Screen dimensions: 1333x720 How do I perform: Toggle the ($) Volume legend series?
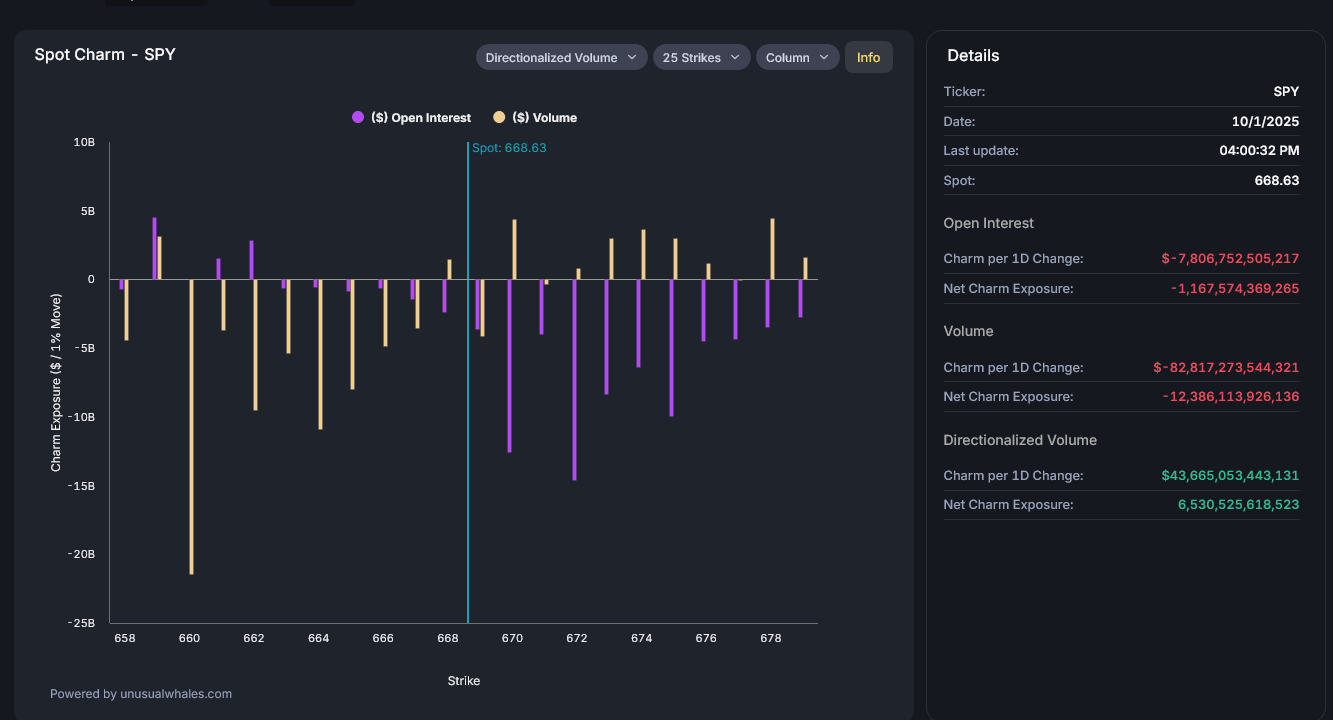click(535, 118)
